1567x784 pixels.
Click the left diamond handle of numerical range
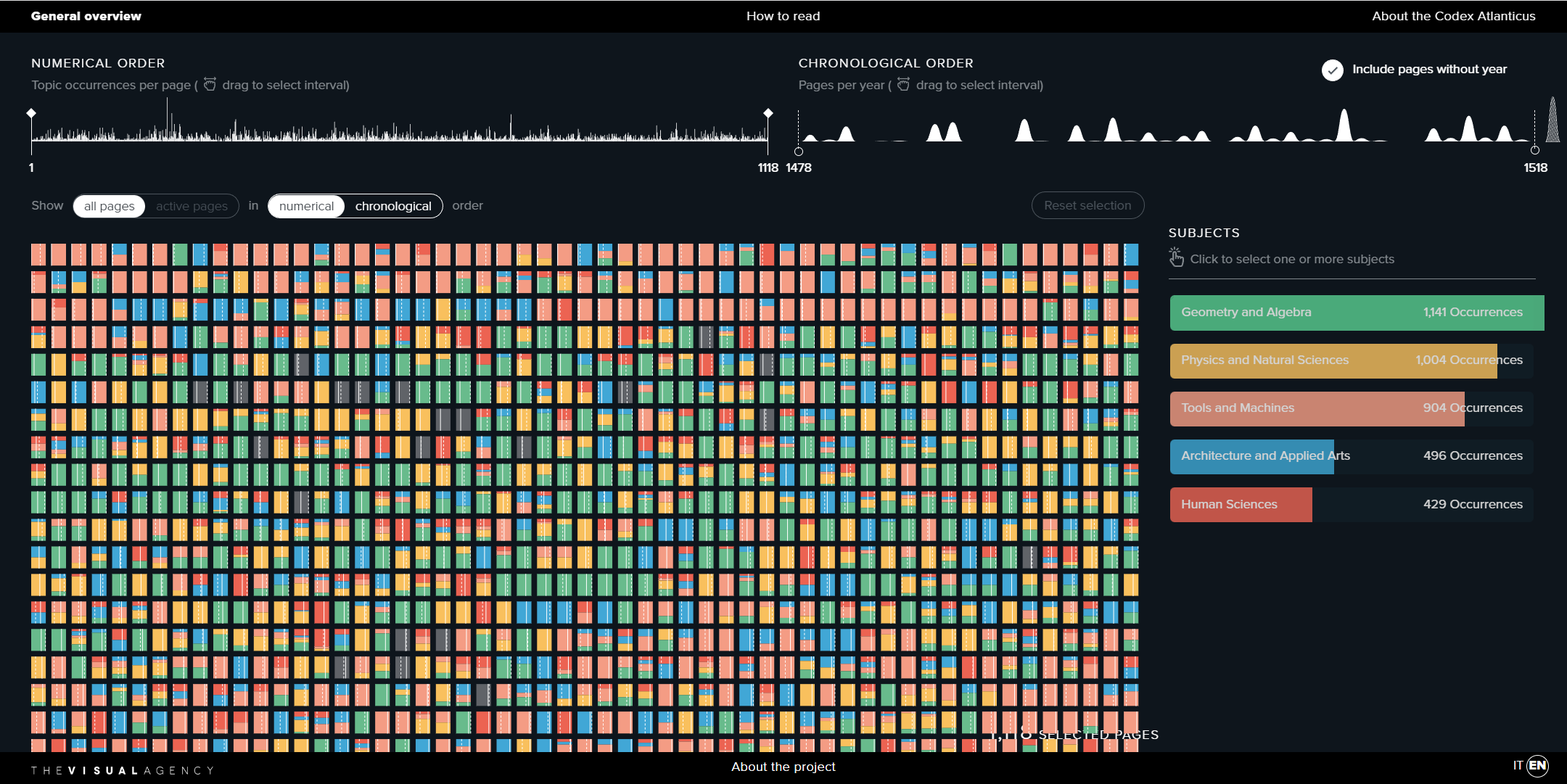pyautogui.click(x=31, y=113)
